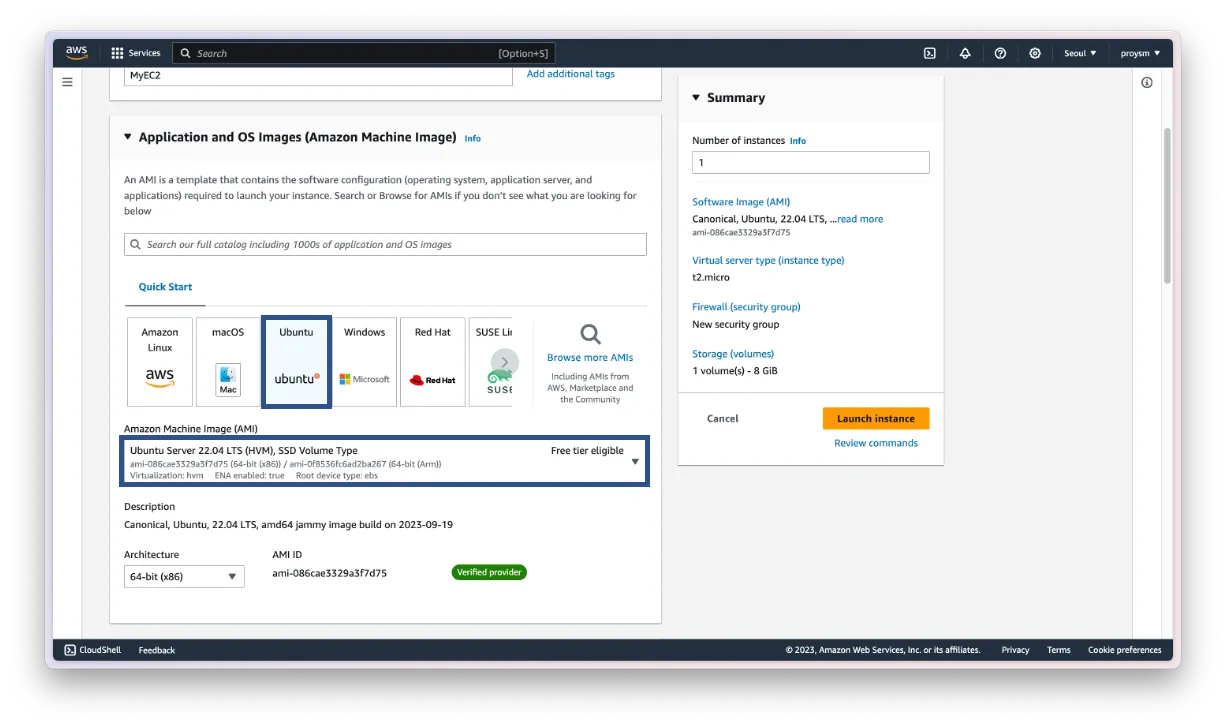Open the proysm account dropdown
This screenshot has width=1226, height=728.
[1140, 53]
